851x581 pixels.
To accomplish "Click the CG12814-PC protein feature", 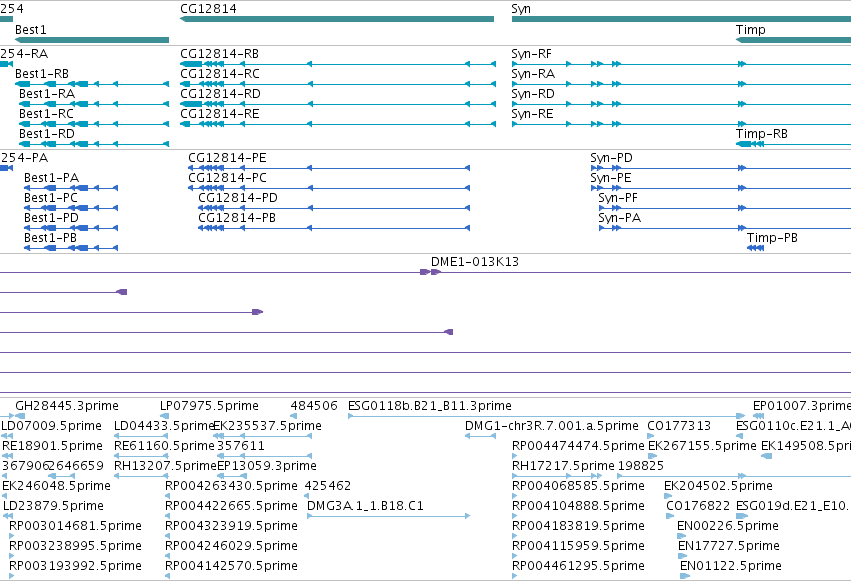I will coord(329,188).
